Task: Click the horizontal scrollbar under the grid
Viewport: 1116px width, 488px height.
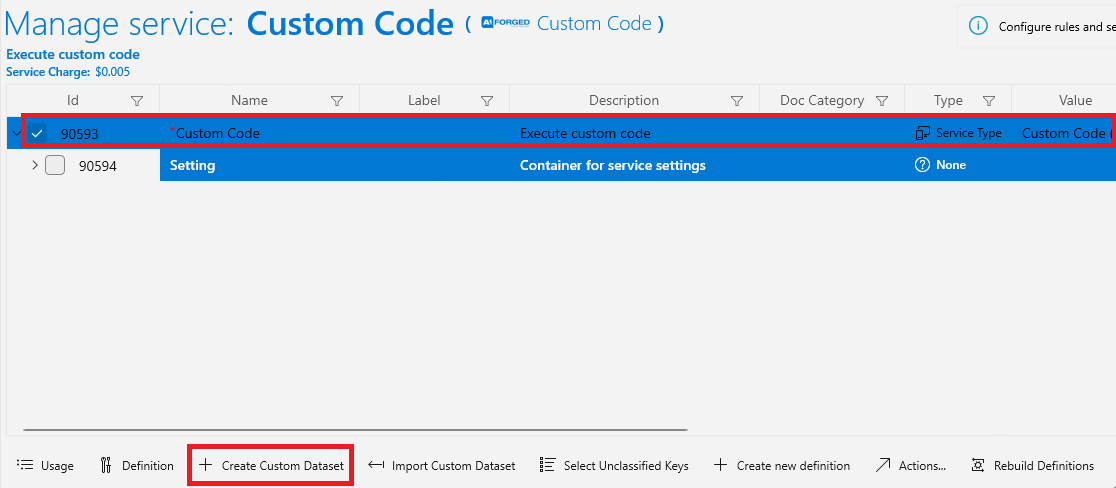Action: (x=355, y=430)
